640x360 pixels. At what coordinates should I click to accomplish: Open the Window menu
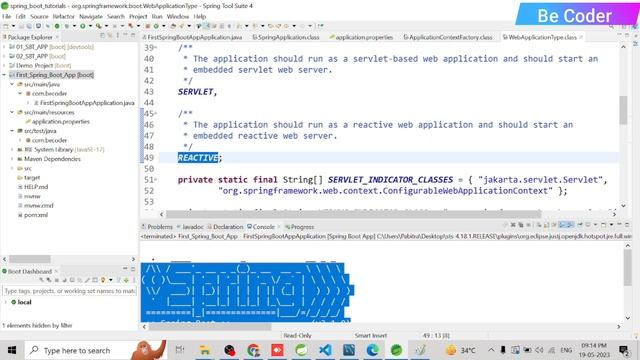(178, 16)
